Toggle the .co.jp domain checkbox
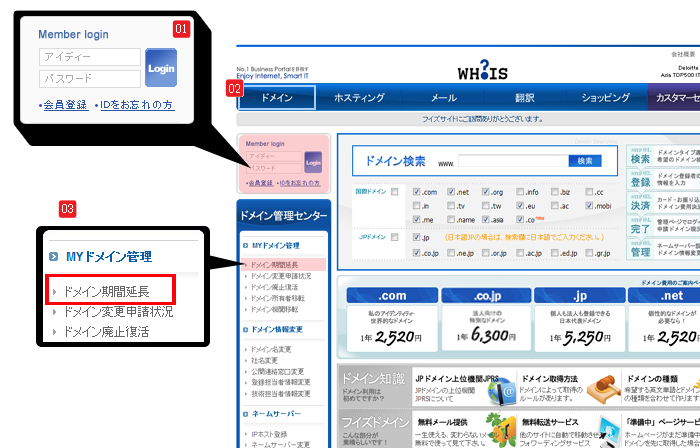 [x=417, y=254]
